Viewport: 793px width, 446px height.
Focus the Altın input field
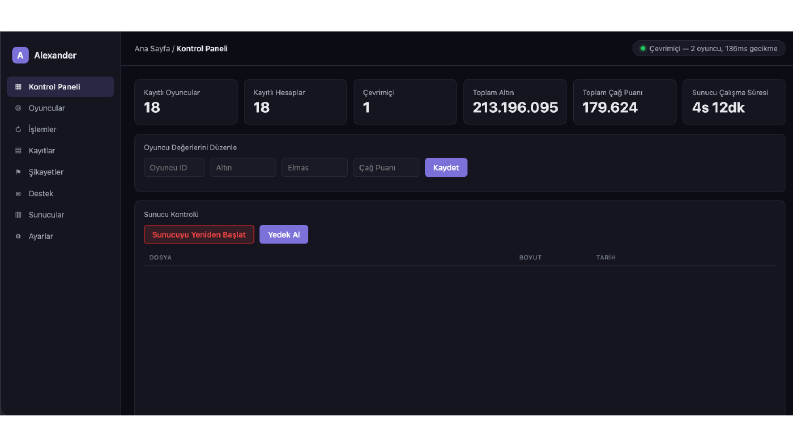[243, 167]
